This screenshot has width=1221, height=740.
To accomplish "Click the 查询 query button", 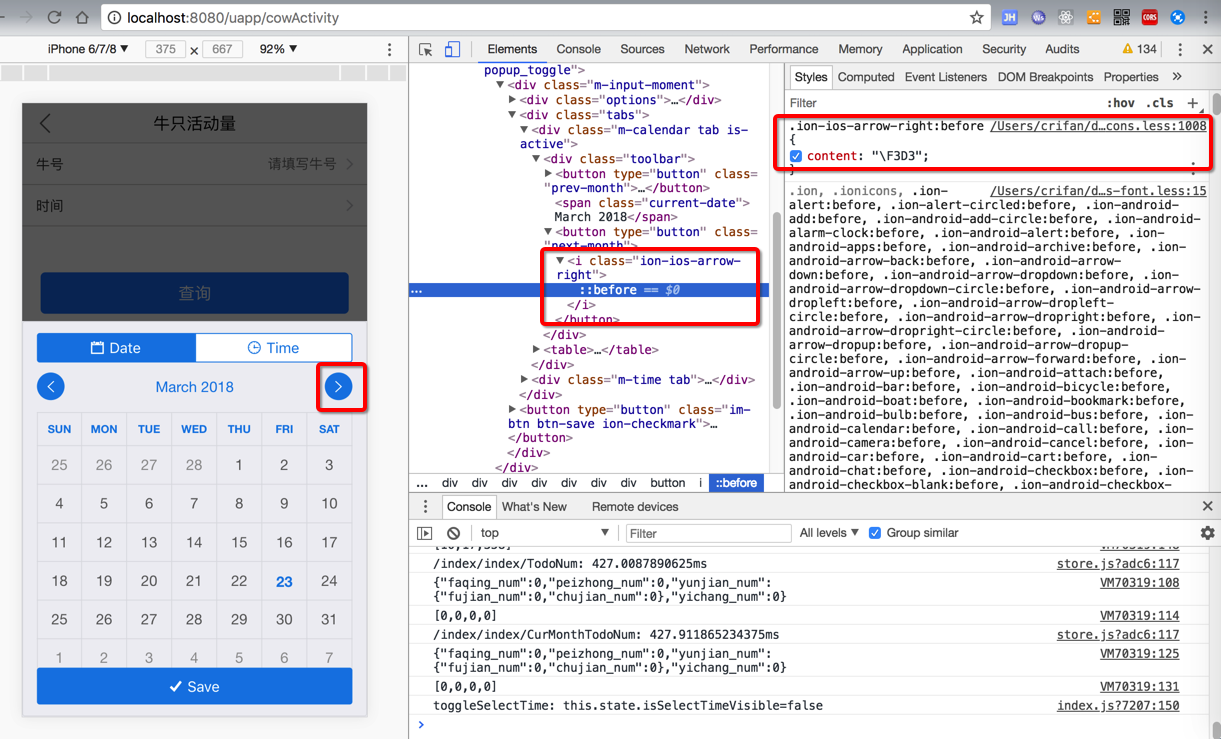I will point(194,293).
